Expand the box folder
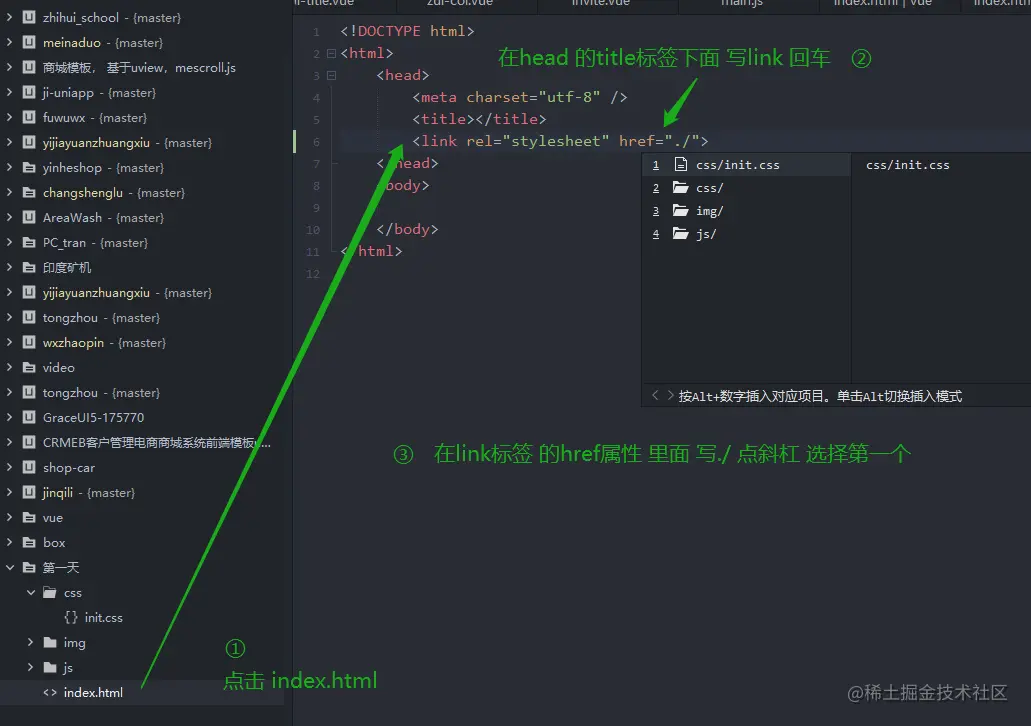Image resolution: width=1031 pixels, height=726 pixels. pyautogui.click(x=9, y=542)
